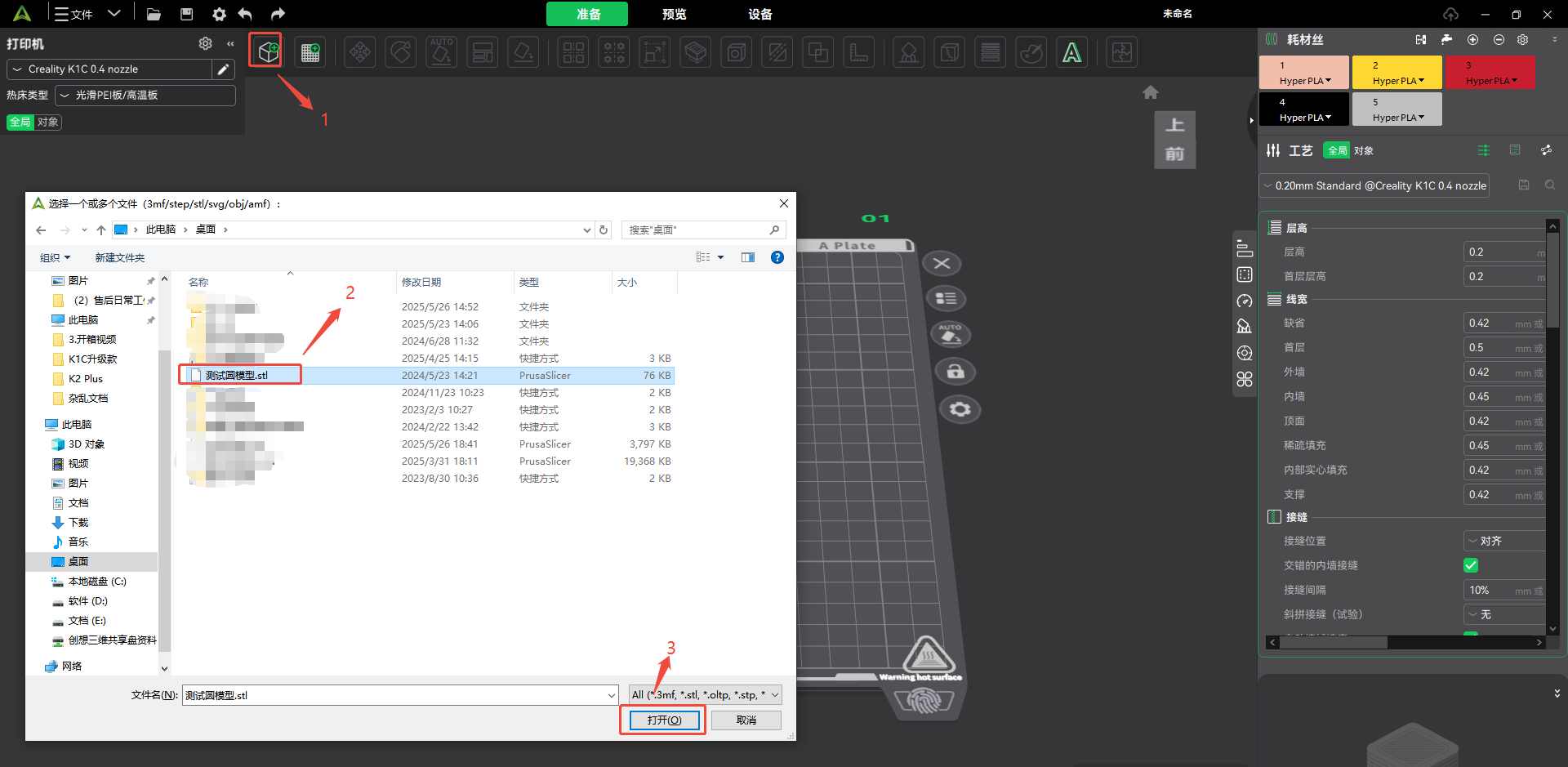Click the 取消 button
Viewport: 1568px width, 767px height.
[x=746, y=720]
